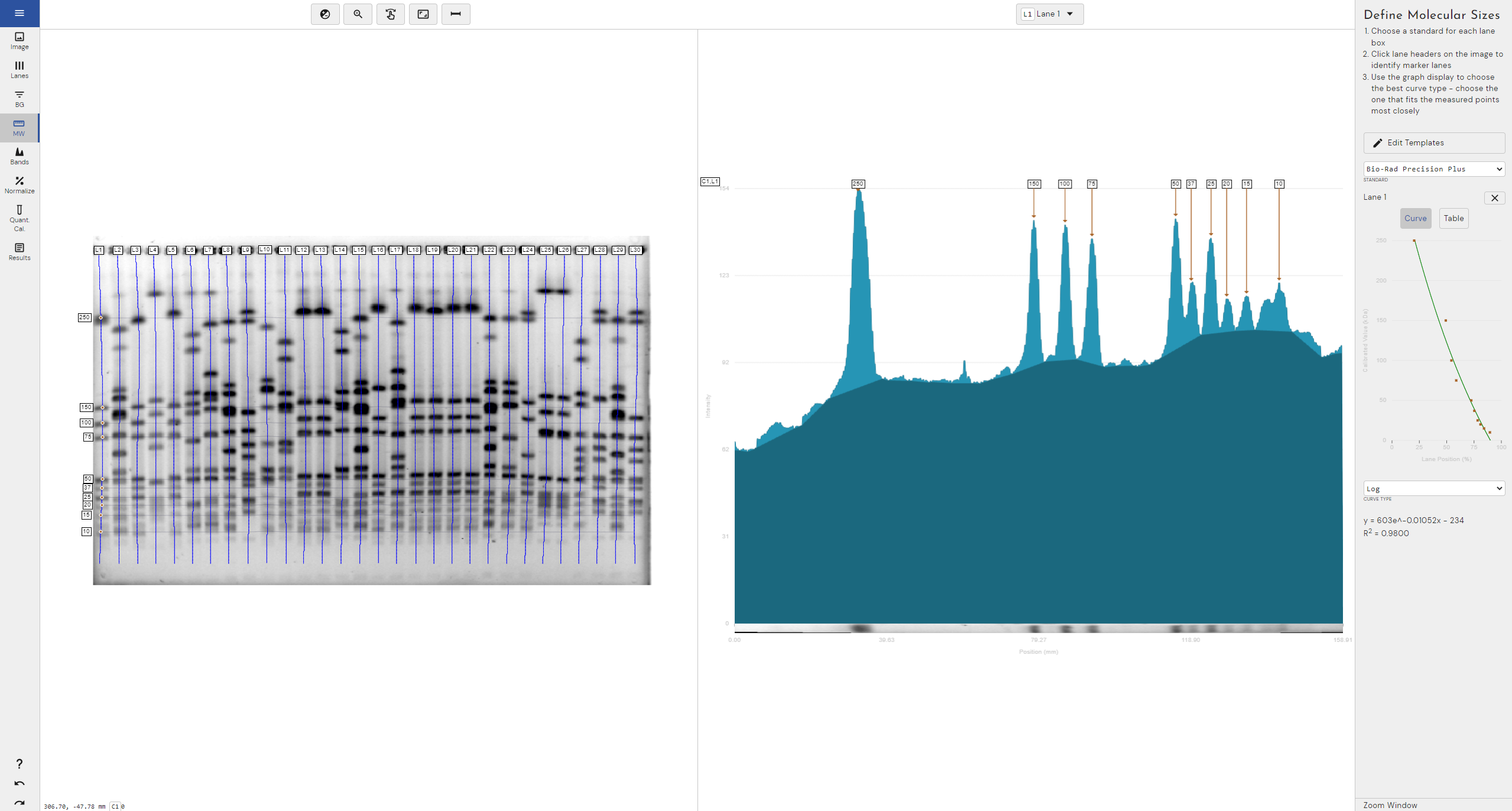This screenshot has height=811, width=1512.
Task: Select the zoom magnifier tool
Action: (358, 14)
